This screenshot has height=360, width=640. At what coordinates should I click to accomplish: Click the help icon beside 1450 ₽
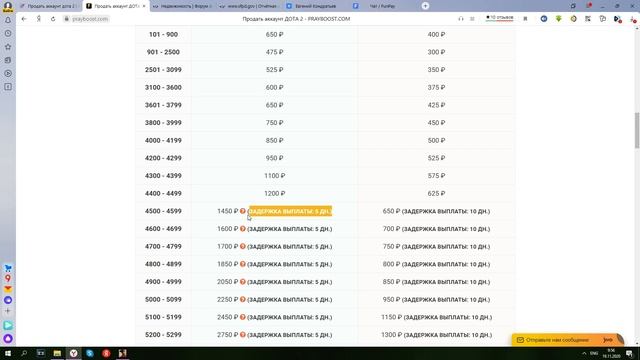tap(242, 211)
